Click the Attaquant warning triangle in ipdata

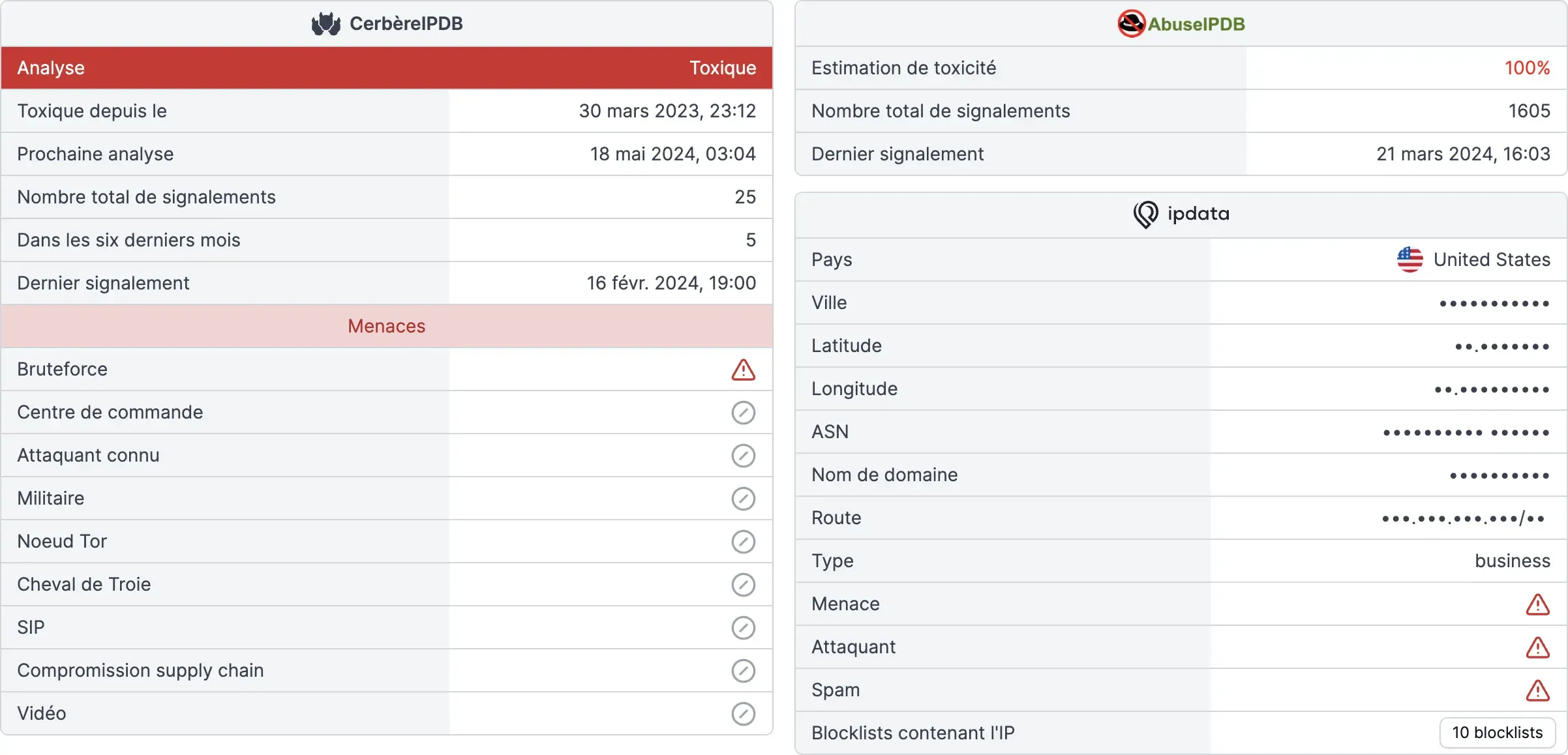click(1537, 647)
